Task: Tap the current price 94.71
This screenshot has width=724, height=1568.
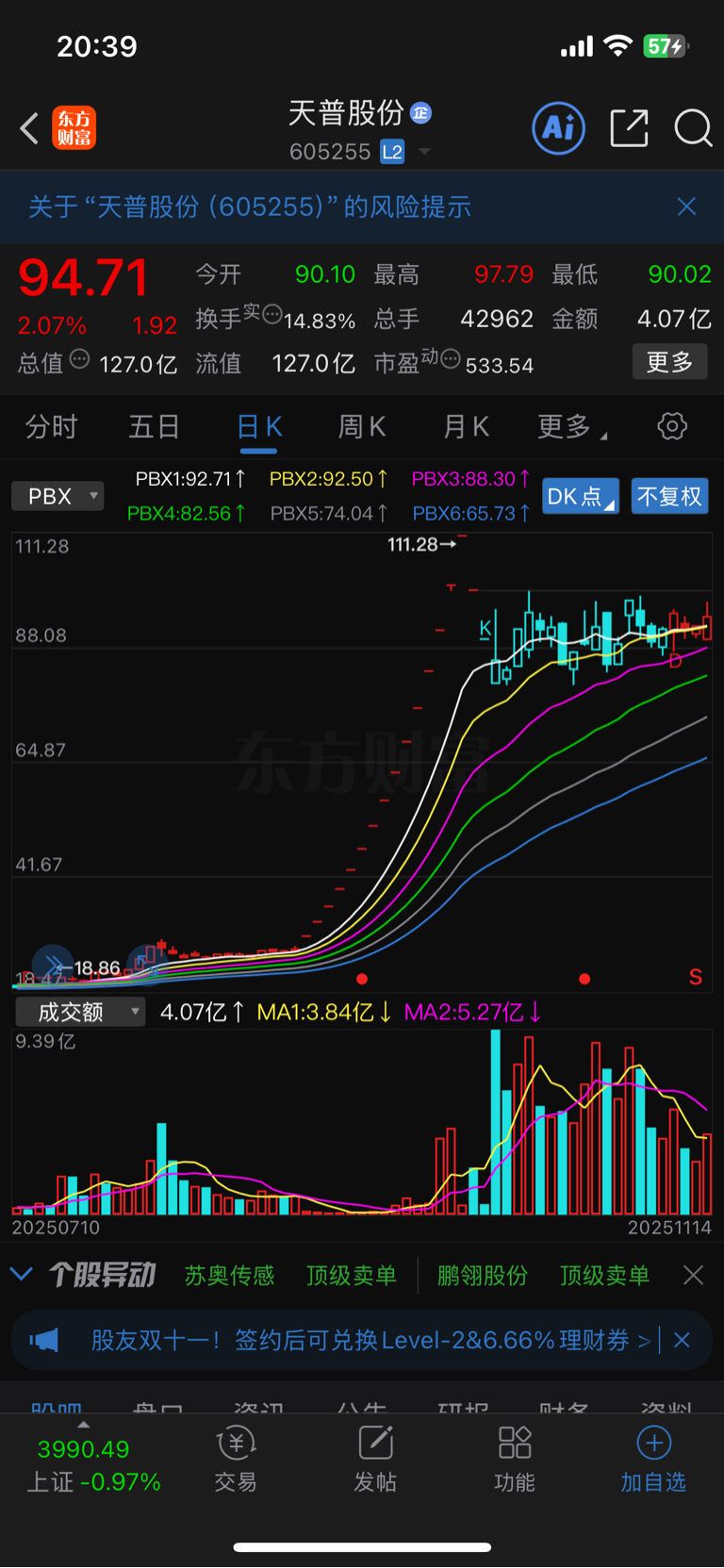Action: 84,279
